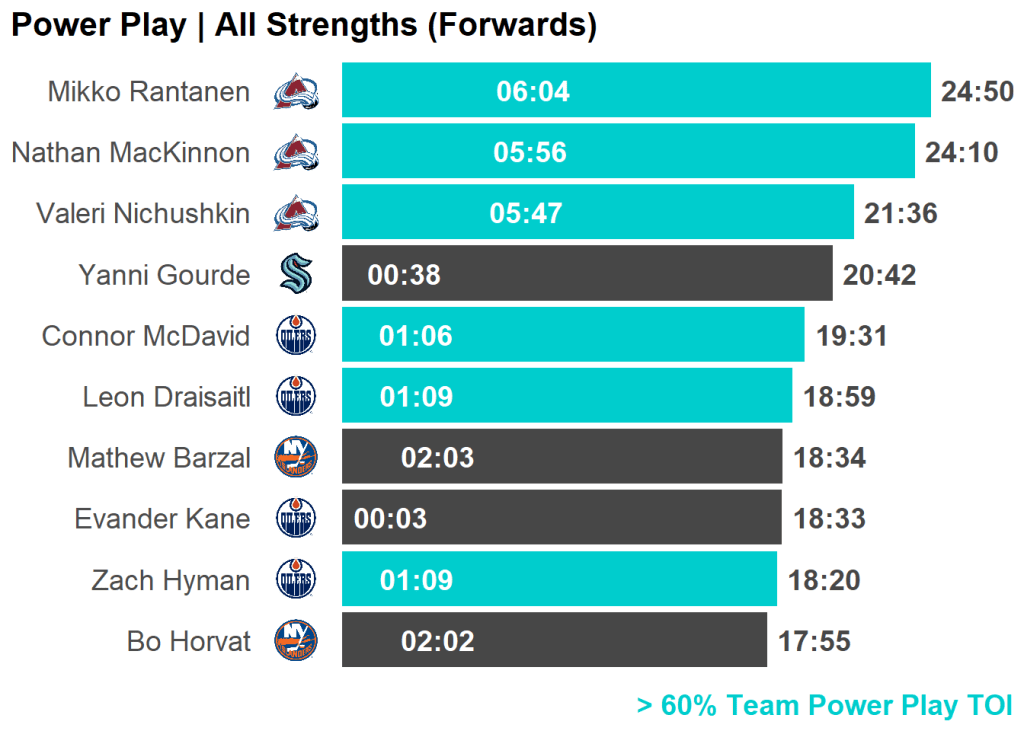Click the 24:50 total time label
The width and height of the screenshot is (1024, 731).
977,92
